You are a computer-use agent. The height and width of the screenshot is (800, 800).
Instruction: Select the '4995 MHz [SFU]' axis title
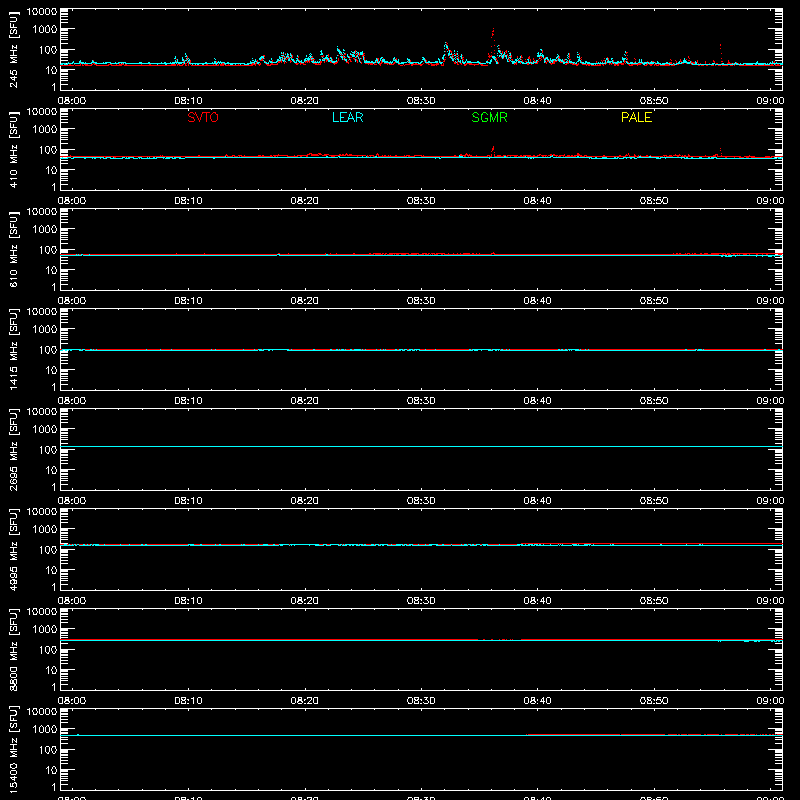pyautogui.click(x=13, y=549)
